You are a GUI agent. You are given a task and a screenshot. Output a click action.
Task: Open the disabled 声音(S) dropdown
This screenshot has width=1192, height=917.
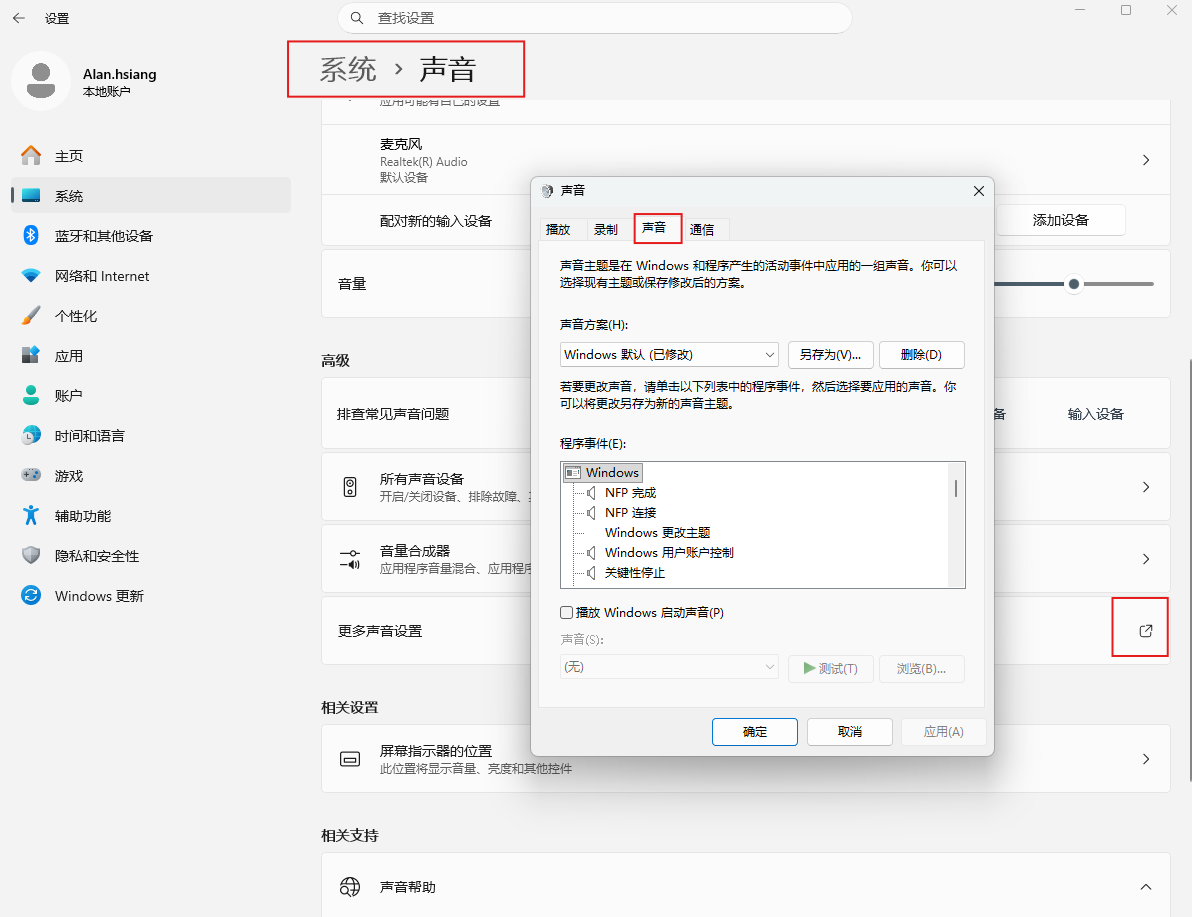[x=669, y=667]
